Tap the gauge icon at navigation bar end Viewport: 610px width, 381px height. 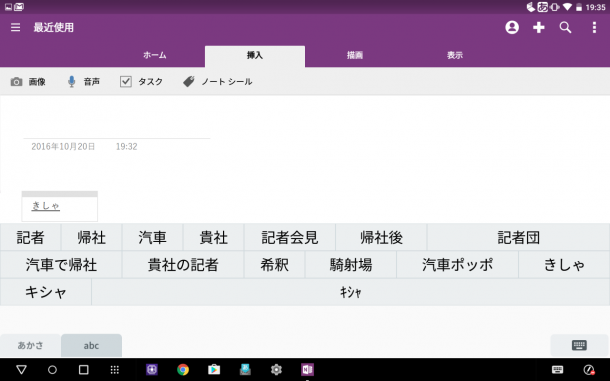(589, 370)
